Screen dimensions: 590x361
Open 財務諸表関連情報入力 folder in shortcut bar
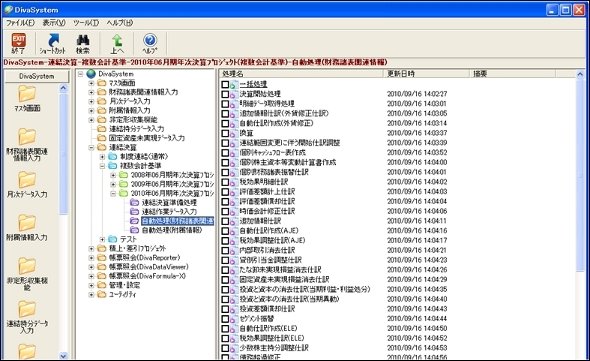pos(27,137)
